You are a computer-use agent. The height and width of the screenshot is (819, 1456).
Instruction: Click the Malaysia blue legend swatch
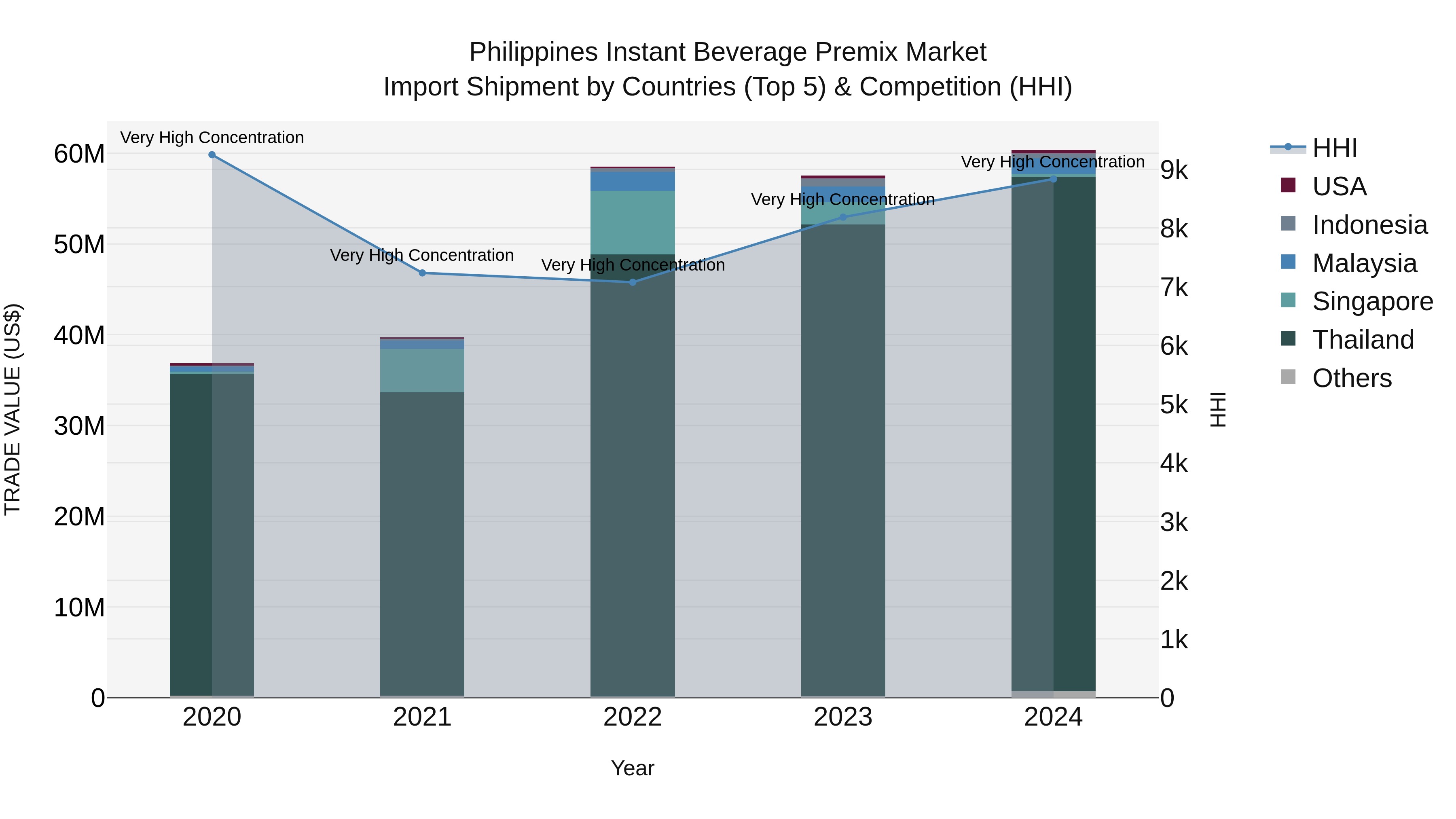point(1288,262)
